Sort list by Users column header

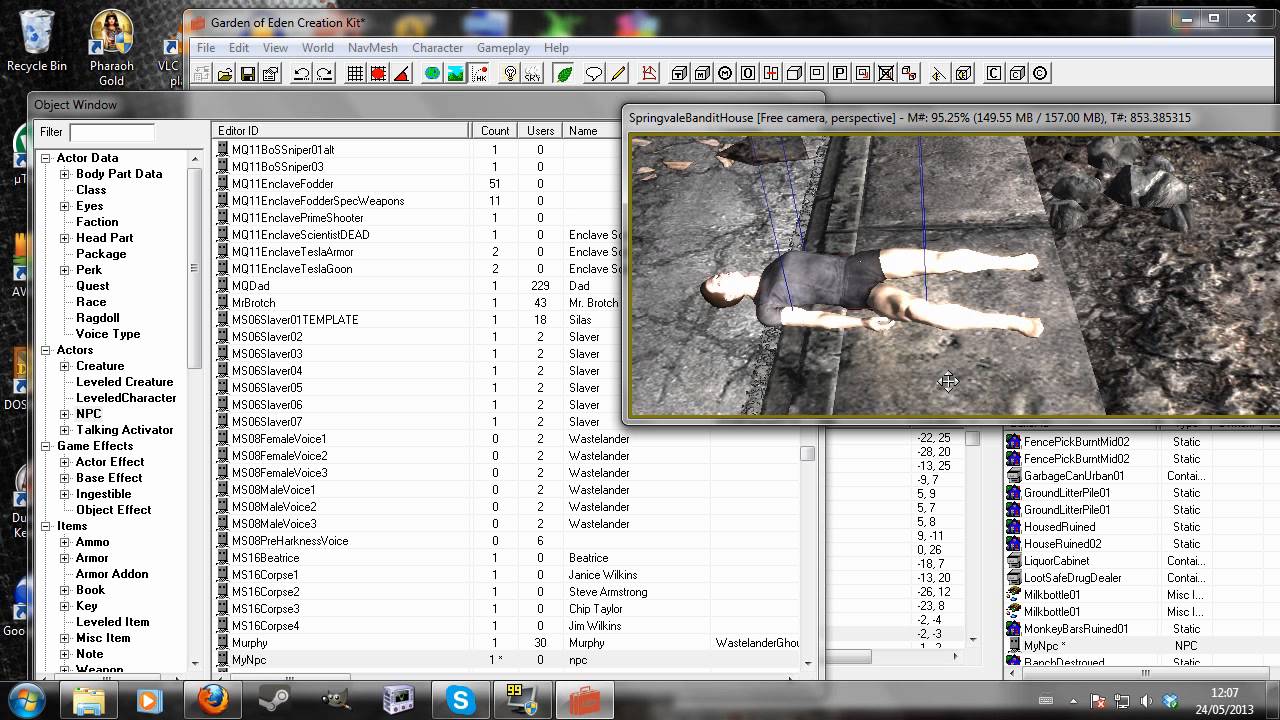click(x=540, y=131)
